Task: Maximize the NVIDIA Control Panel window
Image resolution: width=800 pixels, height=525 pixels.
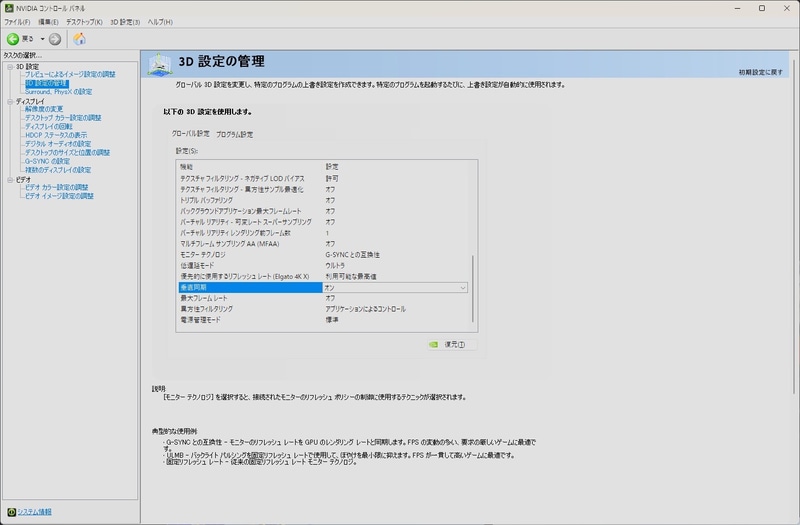Action: coord(762,8)
